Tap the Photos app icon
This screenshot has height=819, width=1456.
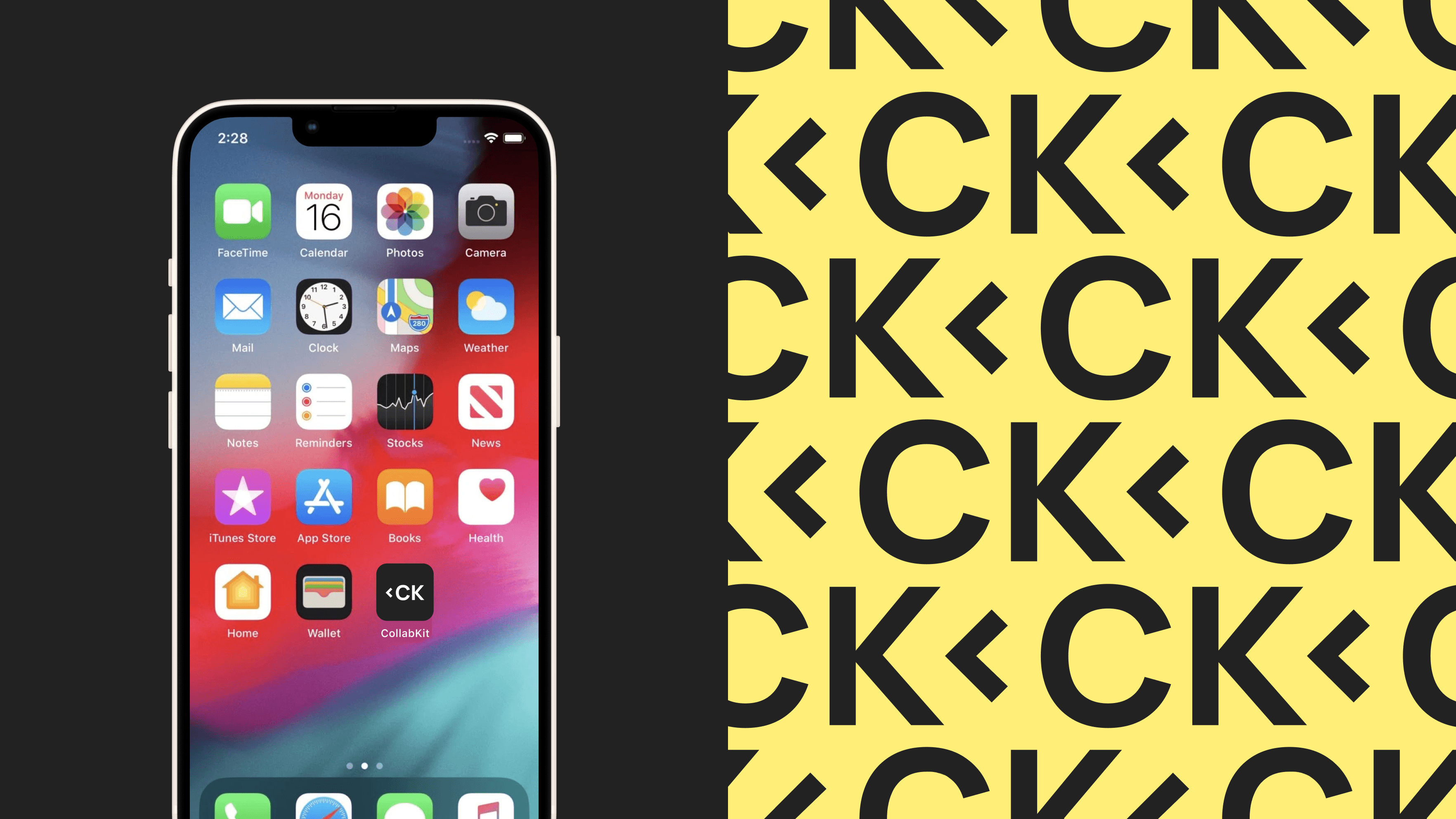[404, 213]
